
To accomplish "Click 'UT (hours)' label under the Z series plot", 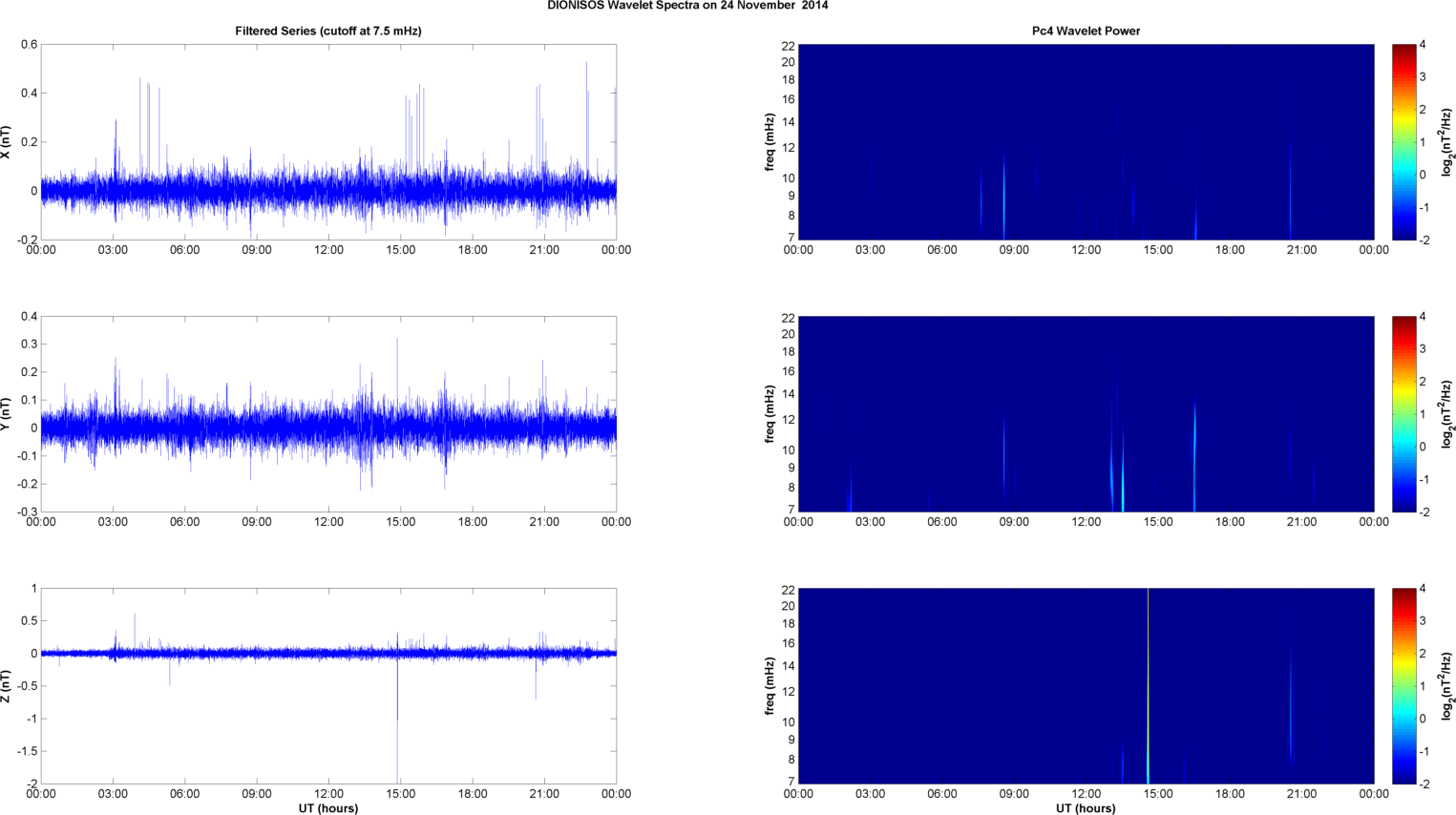I will pyautogui.click(x=328, y=808).
